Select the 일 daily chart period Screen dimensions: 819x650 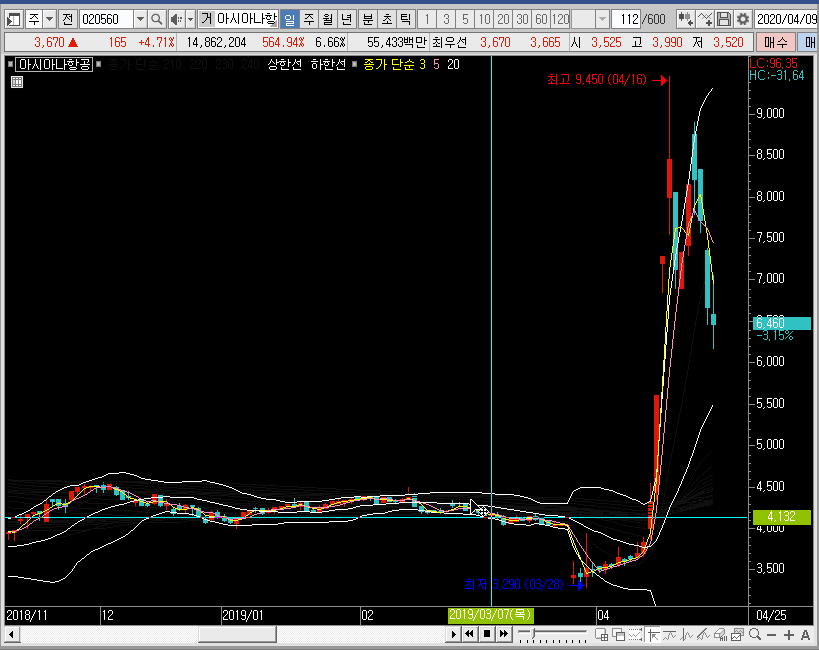click(x=289, y=20)
